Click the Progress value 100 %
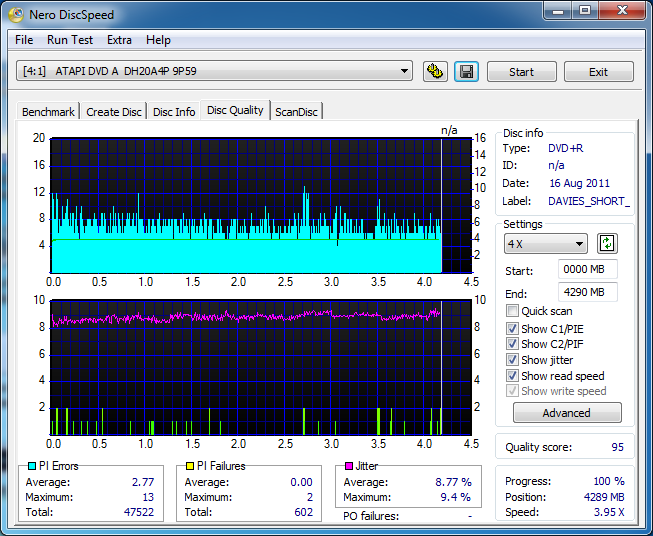 pos(609,481)
